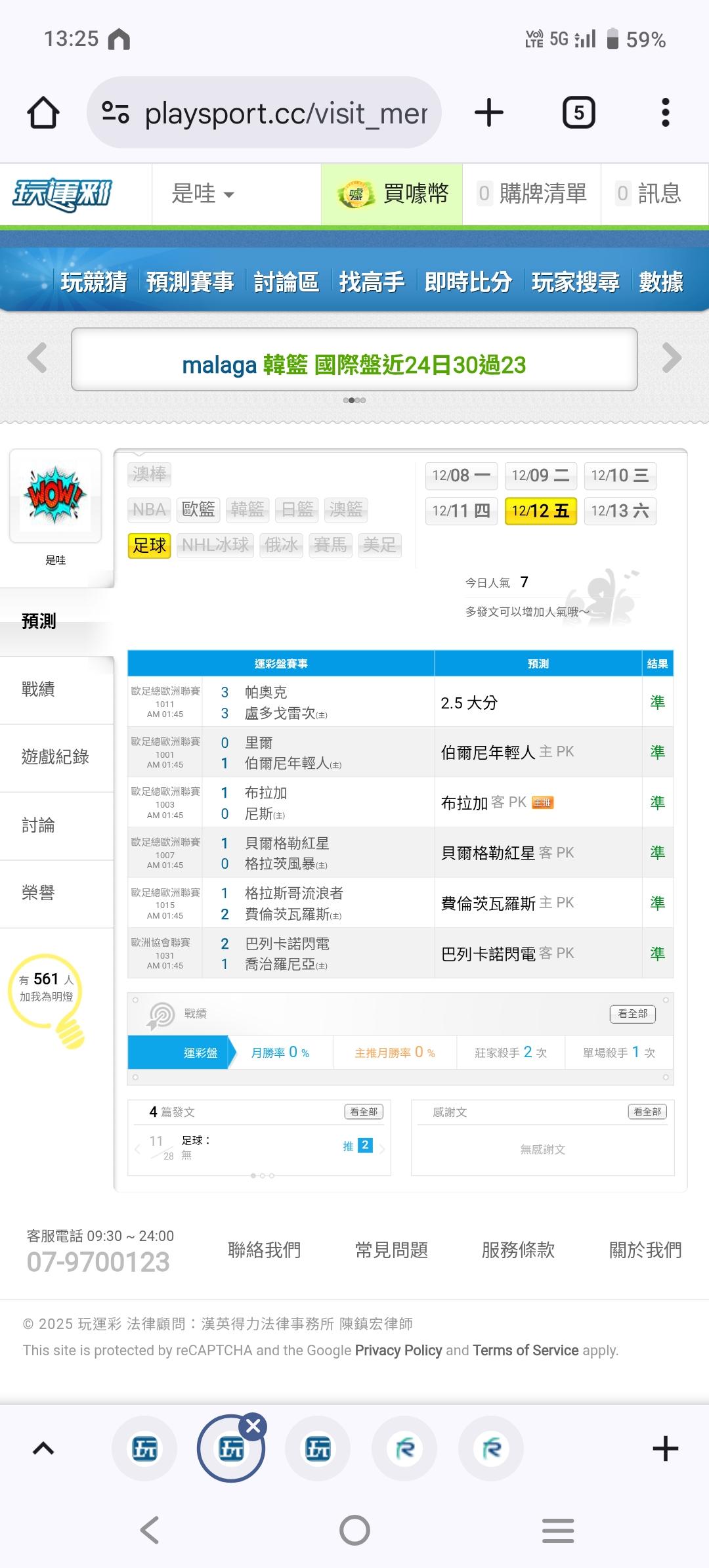Open the 聯絡我們 footer link
This screenshot has width=709, height=1568.
265,1250
